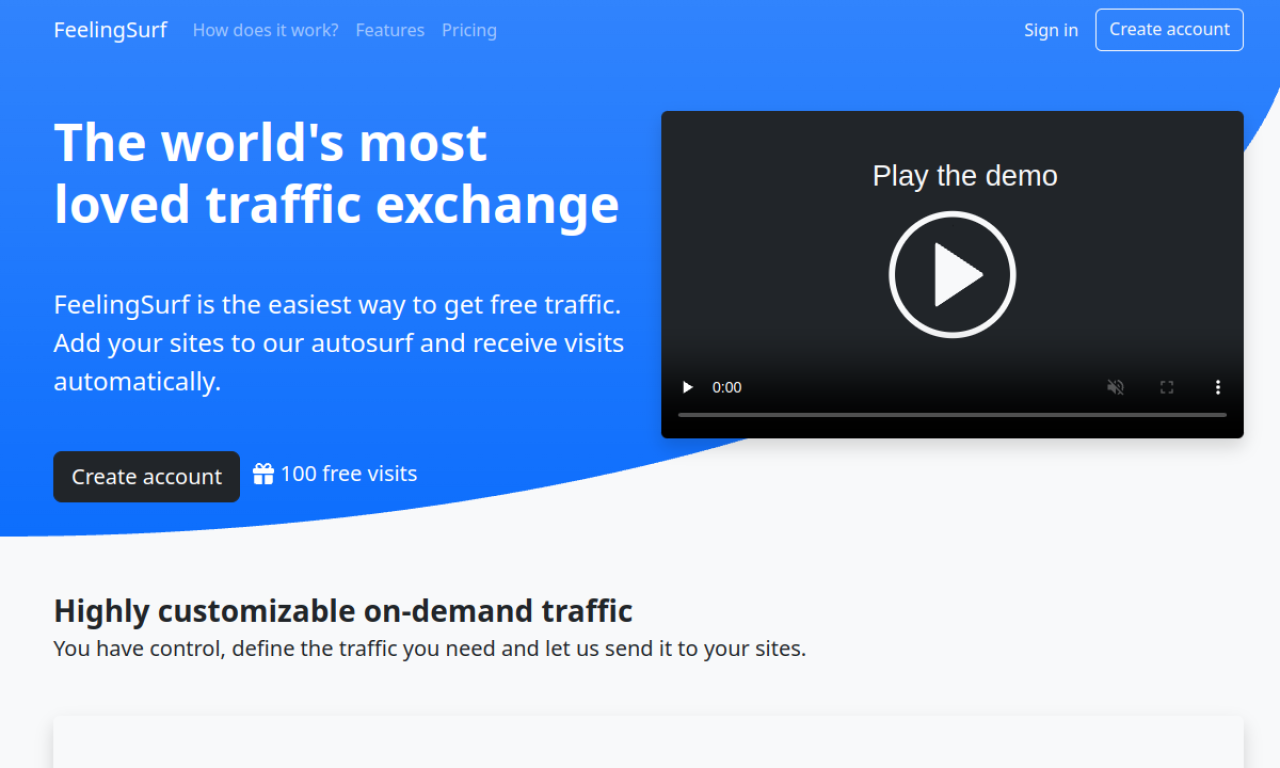This screenshot has width=1280, height=768.
Task: Click the '100 free visits' text
Action: coord(349,474)
